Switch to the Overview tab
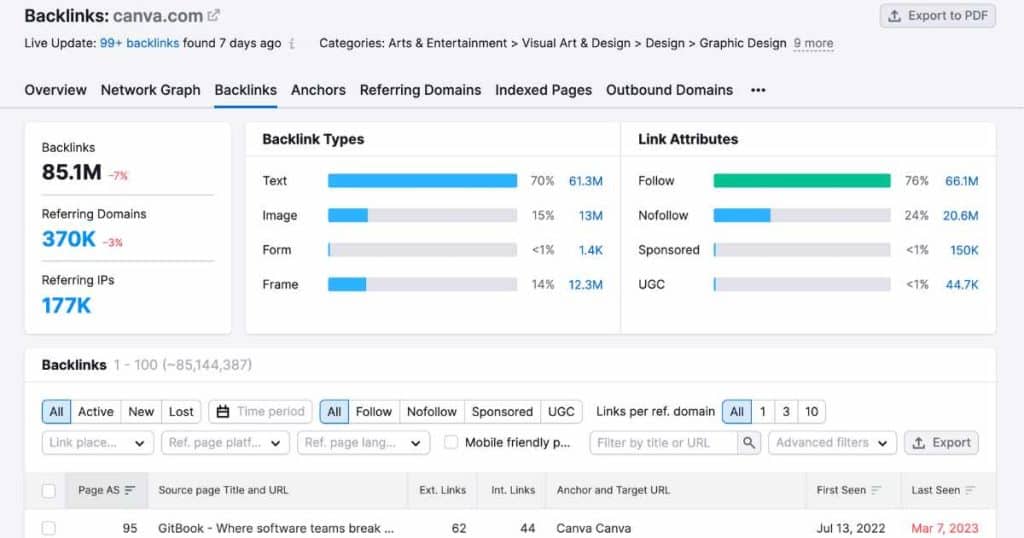This screenshot has width=1024, height=538. coord(56,90)
